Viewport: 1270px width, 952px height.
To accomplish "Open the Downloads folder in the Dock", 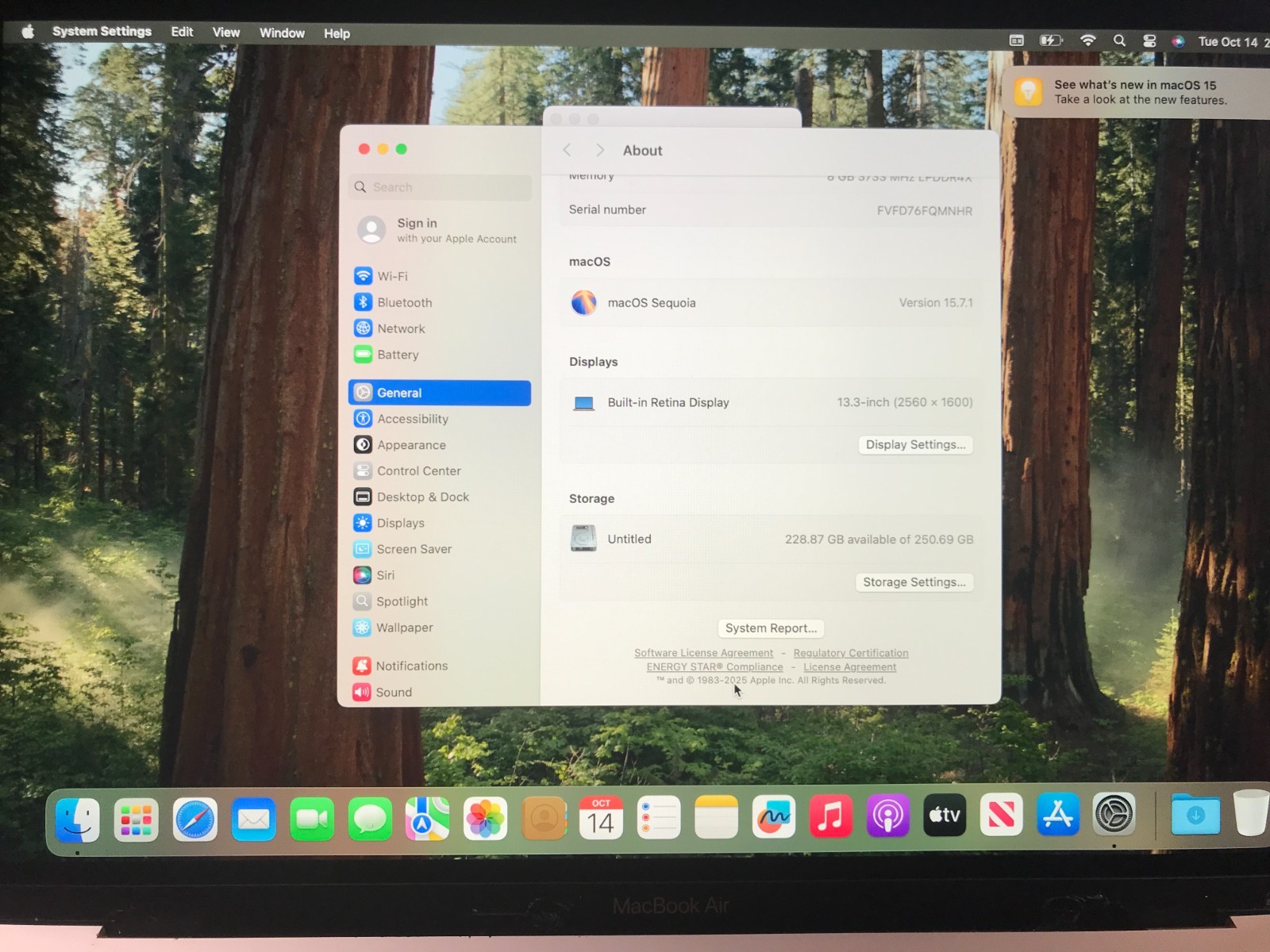I will [x=1195, y=814].
